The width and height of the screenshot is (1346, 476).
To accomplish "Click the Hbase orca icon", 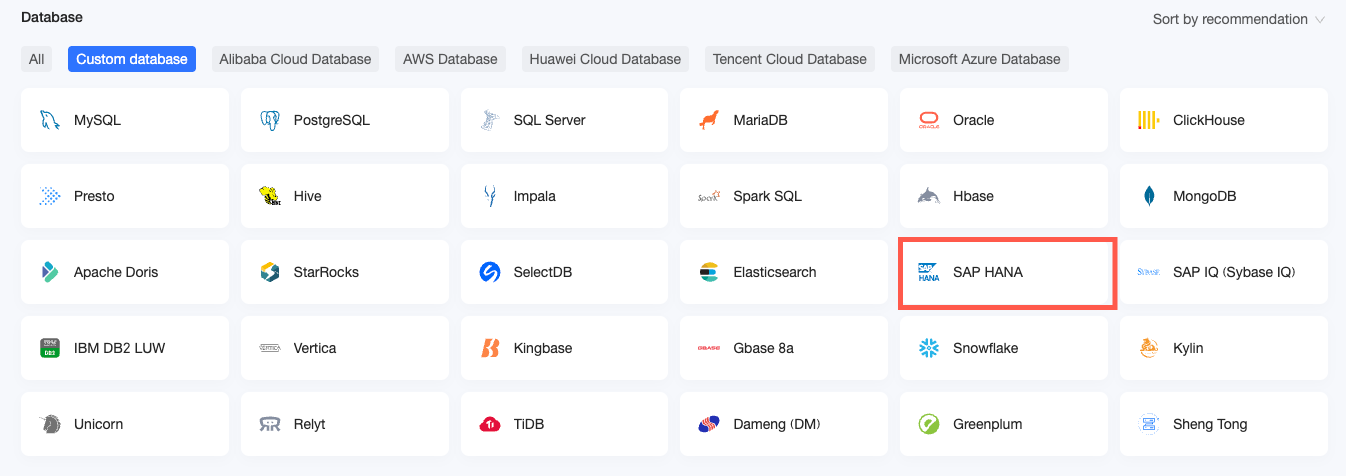I will pos(929,196).
